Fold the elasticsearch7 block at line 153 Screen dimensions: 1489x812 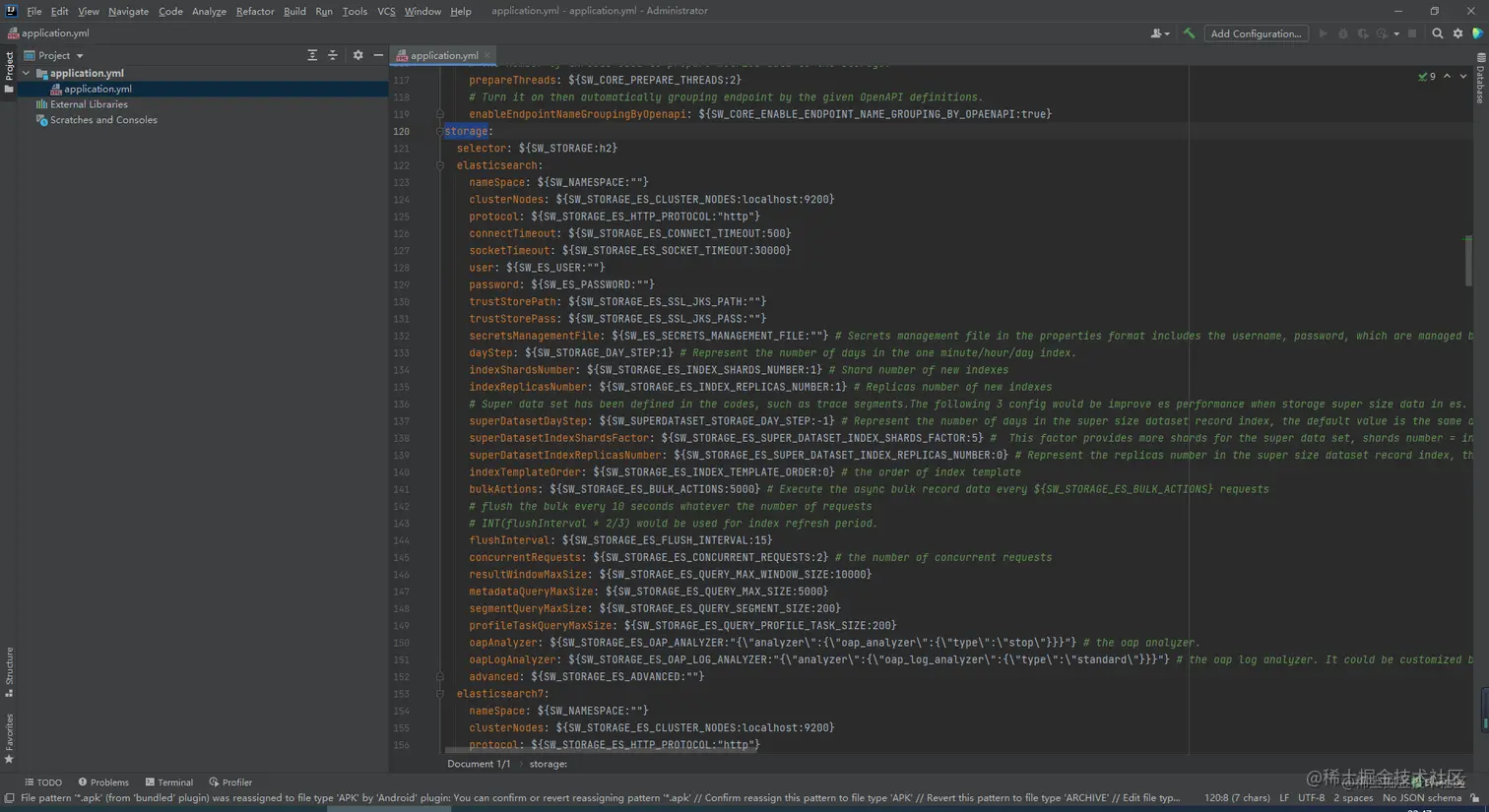tap(440, 694)
